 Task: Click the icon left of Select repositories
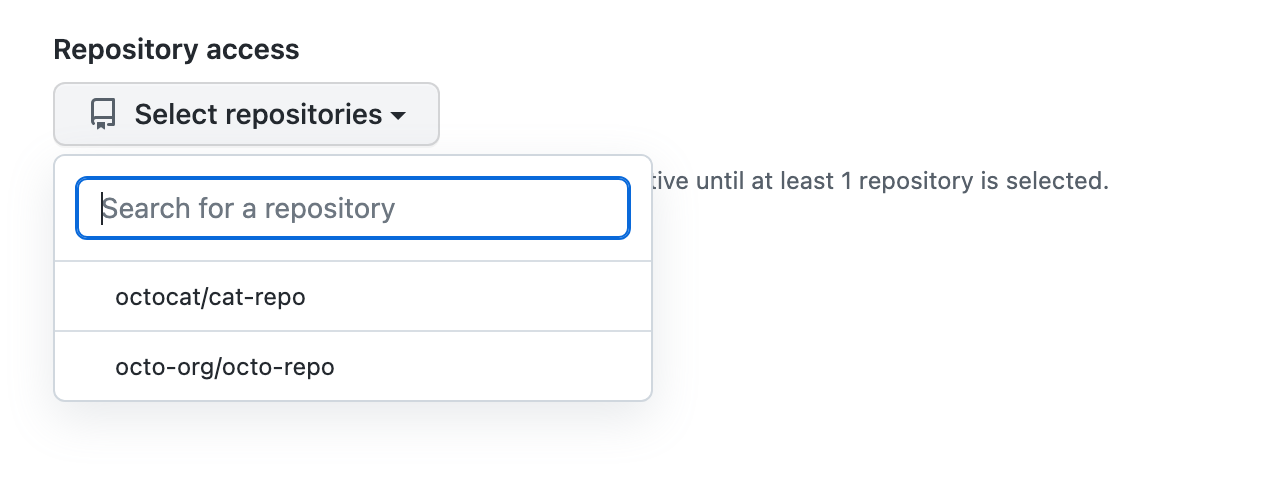(x=103, y=114)
